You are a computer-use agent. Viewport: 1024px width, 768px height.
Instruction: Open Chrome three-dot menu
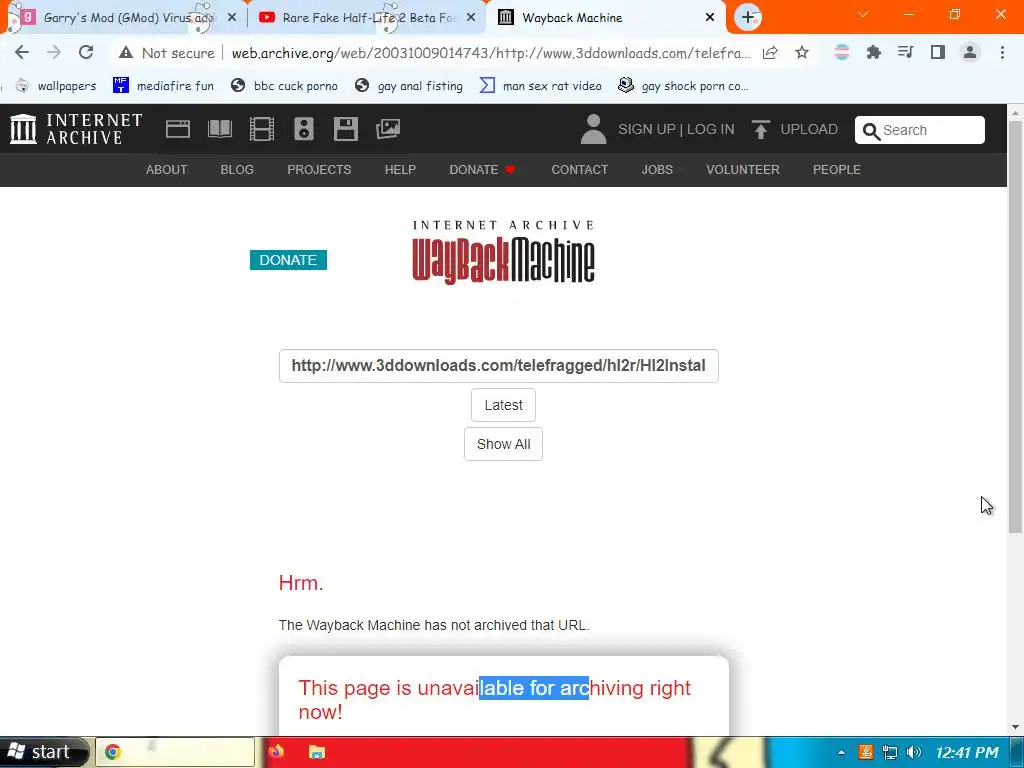(x=1002, y=52)
